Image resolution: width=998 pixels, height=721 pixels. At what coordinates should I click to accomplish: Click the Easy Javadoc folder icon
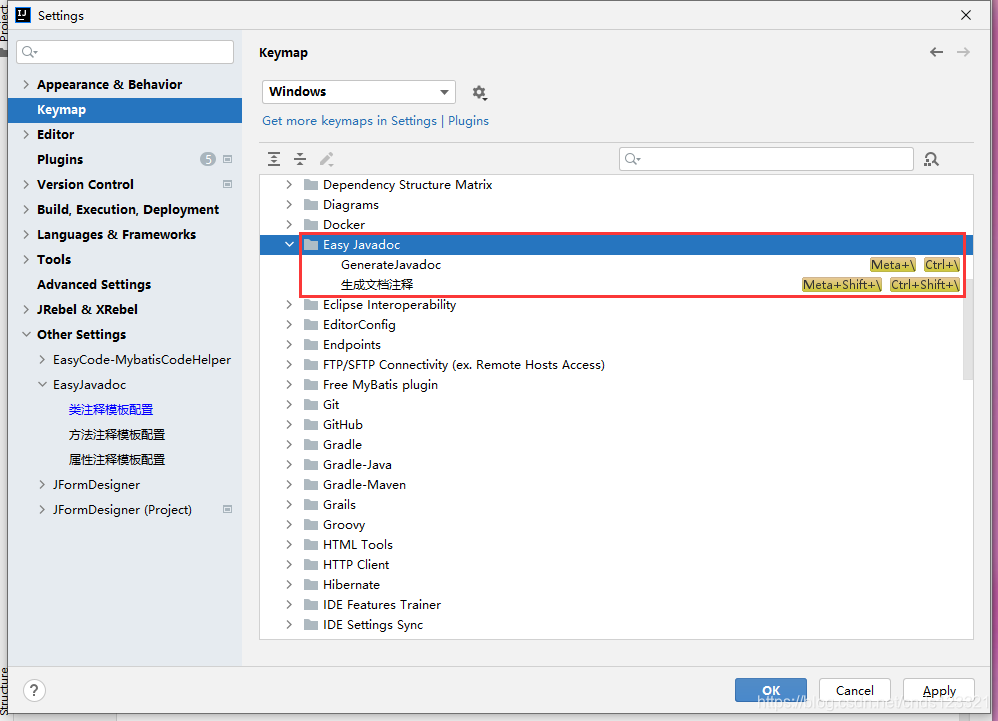coord(311,245)
